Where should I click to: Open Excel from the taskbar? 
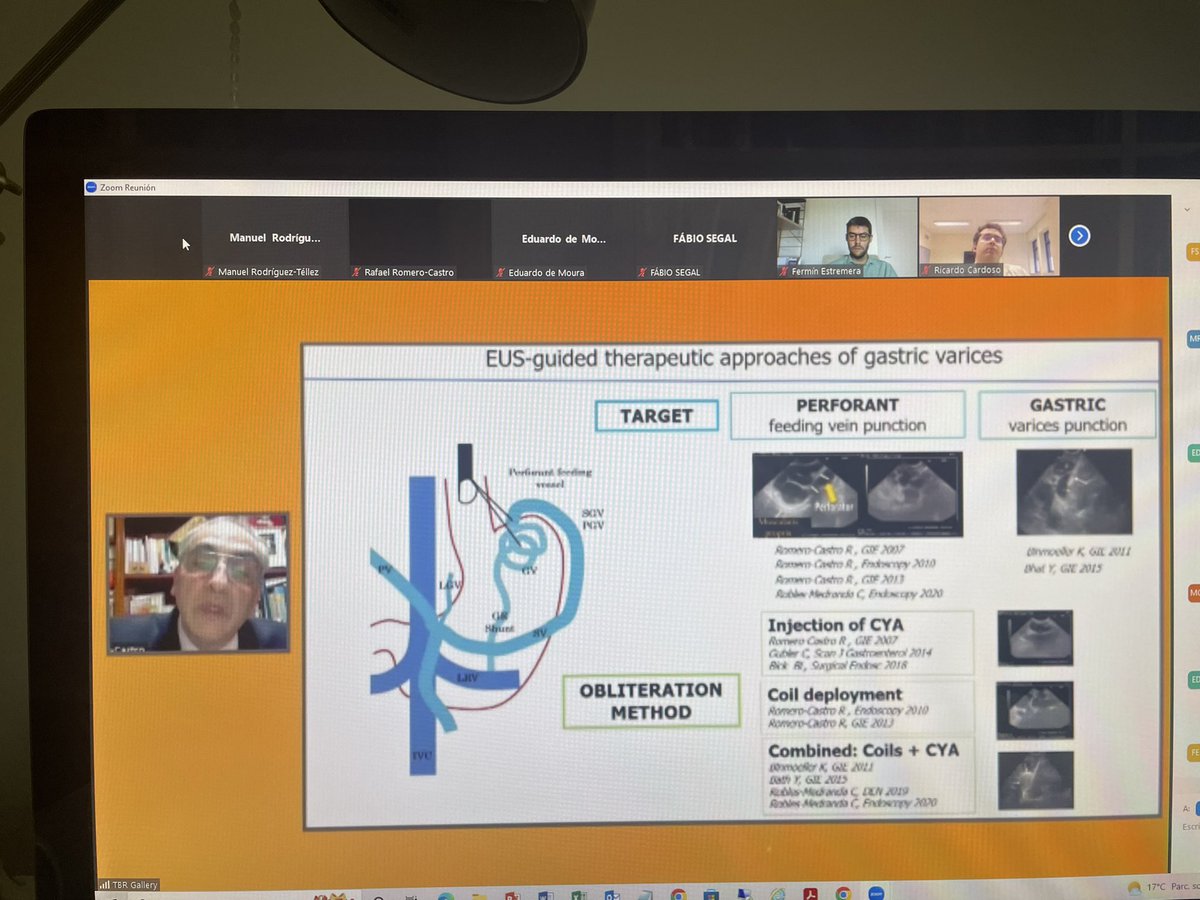pos(577,894)
